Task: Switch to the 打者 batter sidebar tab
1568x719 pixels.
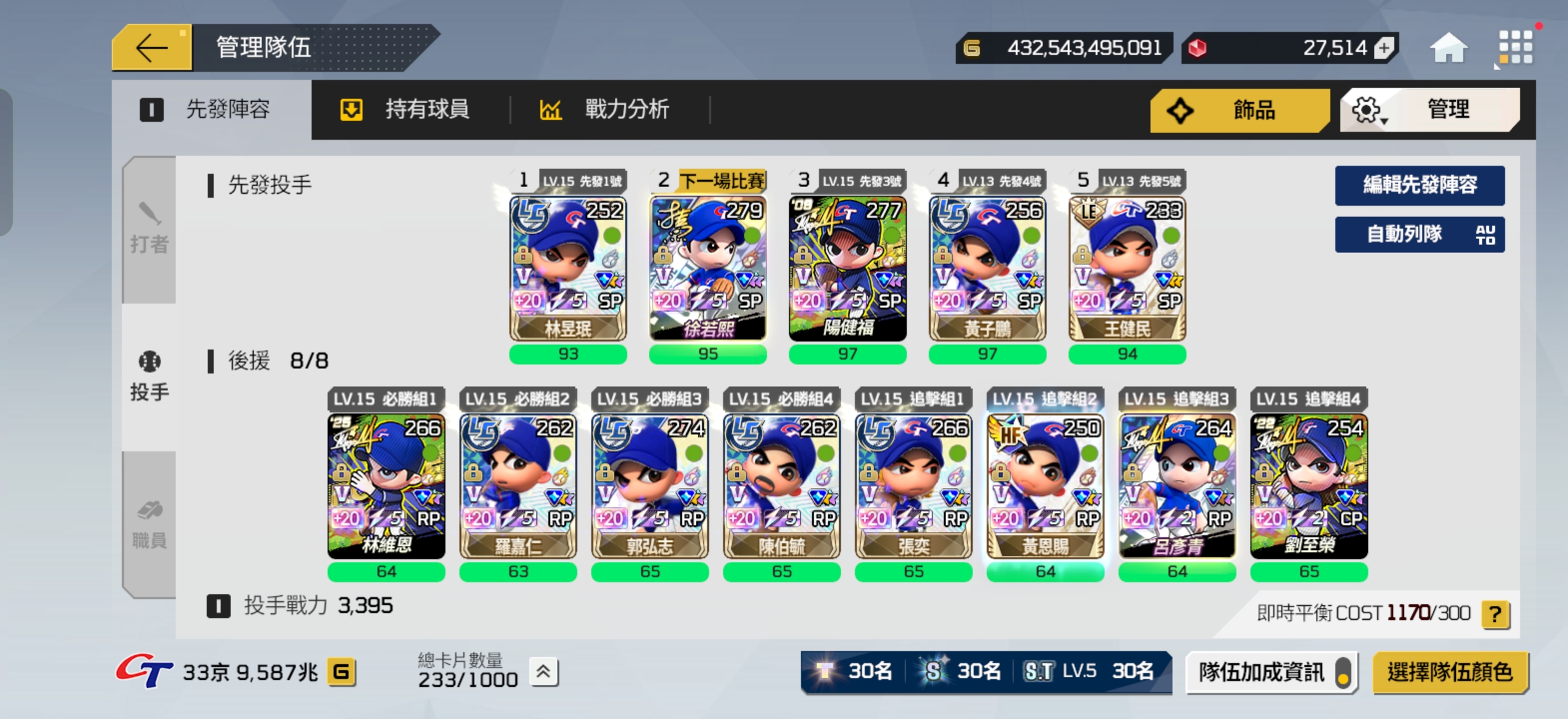Action: [x=149, y=230]
